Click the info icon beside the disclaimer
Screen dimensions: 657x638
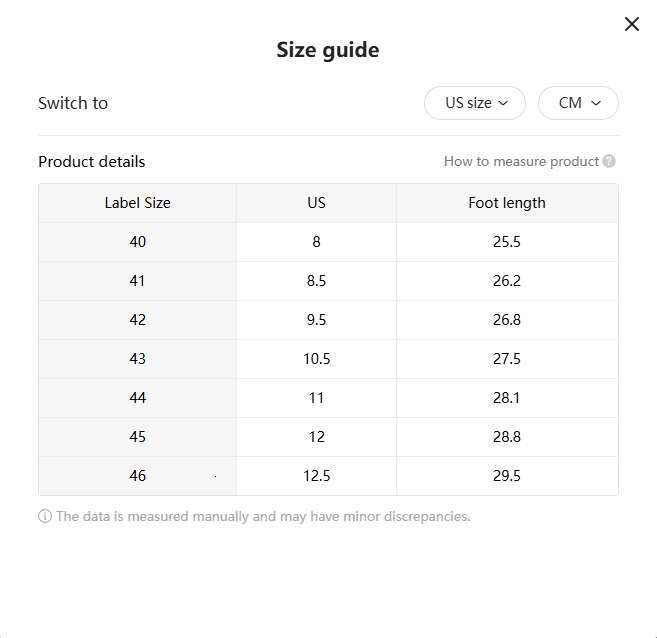pyautogui.click(x=45, y=517)
